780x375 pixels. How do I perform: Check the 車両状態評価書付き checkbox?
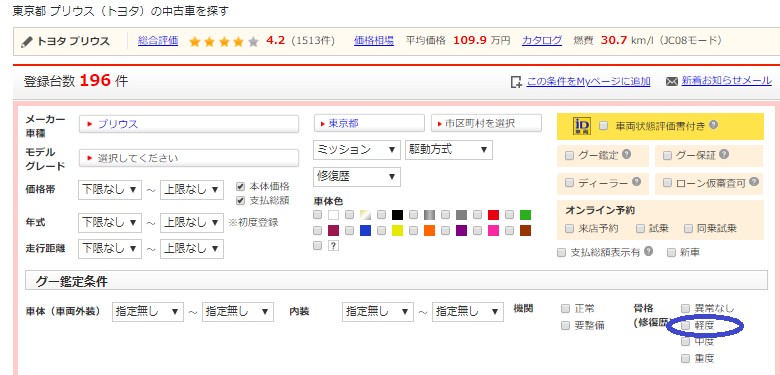pos(603,126)
